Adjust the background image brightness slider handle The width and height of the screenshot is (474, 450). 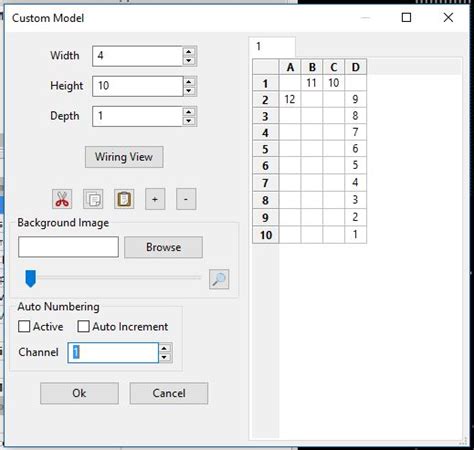(x=31, y=278)
